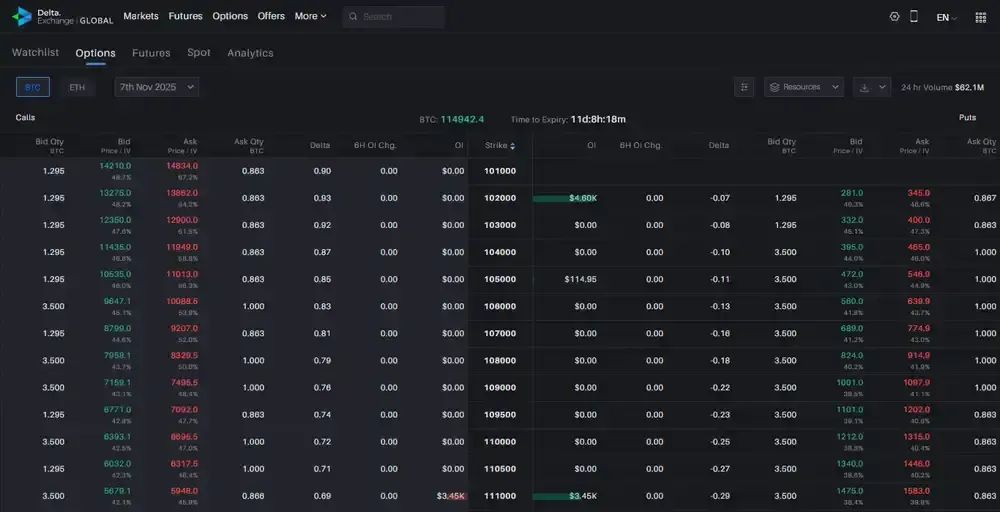Click the $3.45K puts OI bar at 111000

coord(565,496)
